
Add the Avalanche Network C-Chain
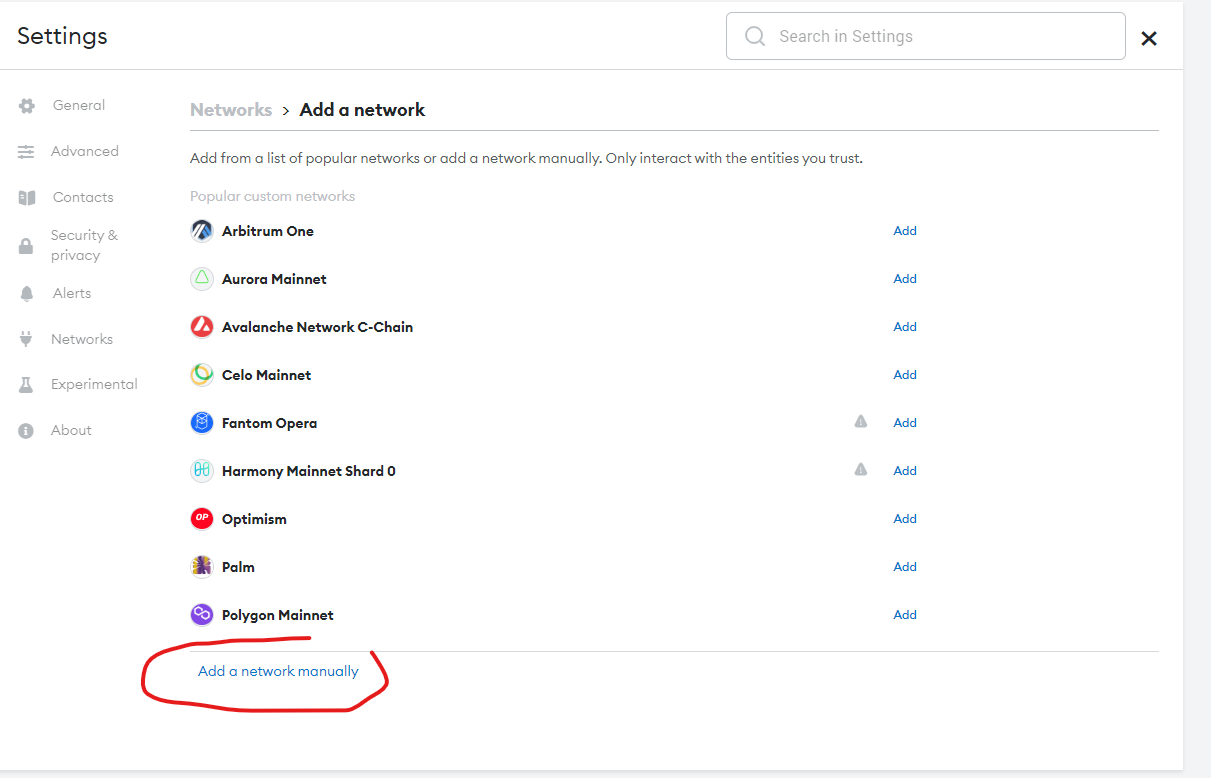905,327
